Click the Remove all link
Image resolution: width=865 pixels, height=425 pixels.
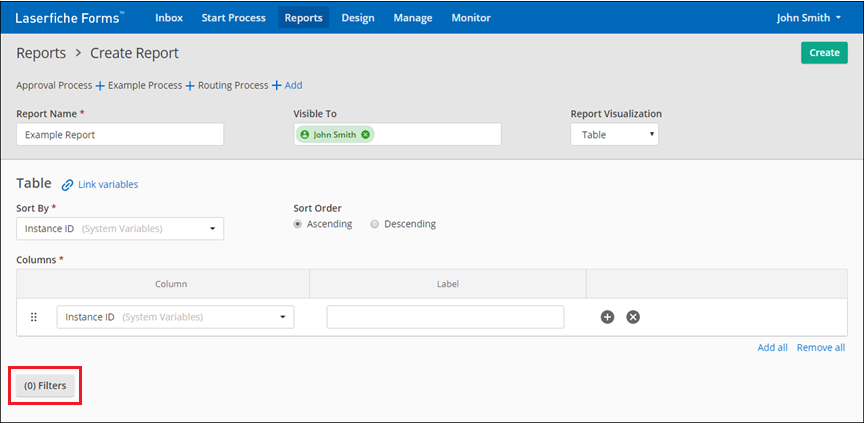[820, 348]
